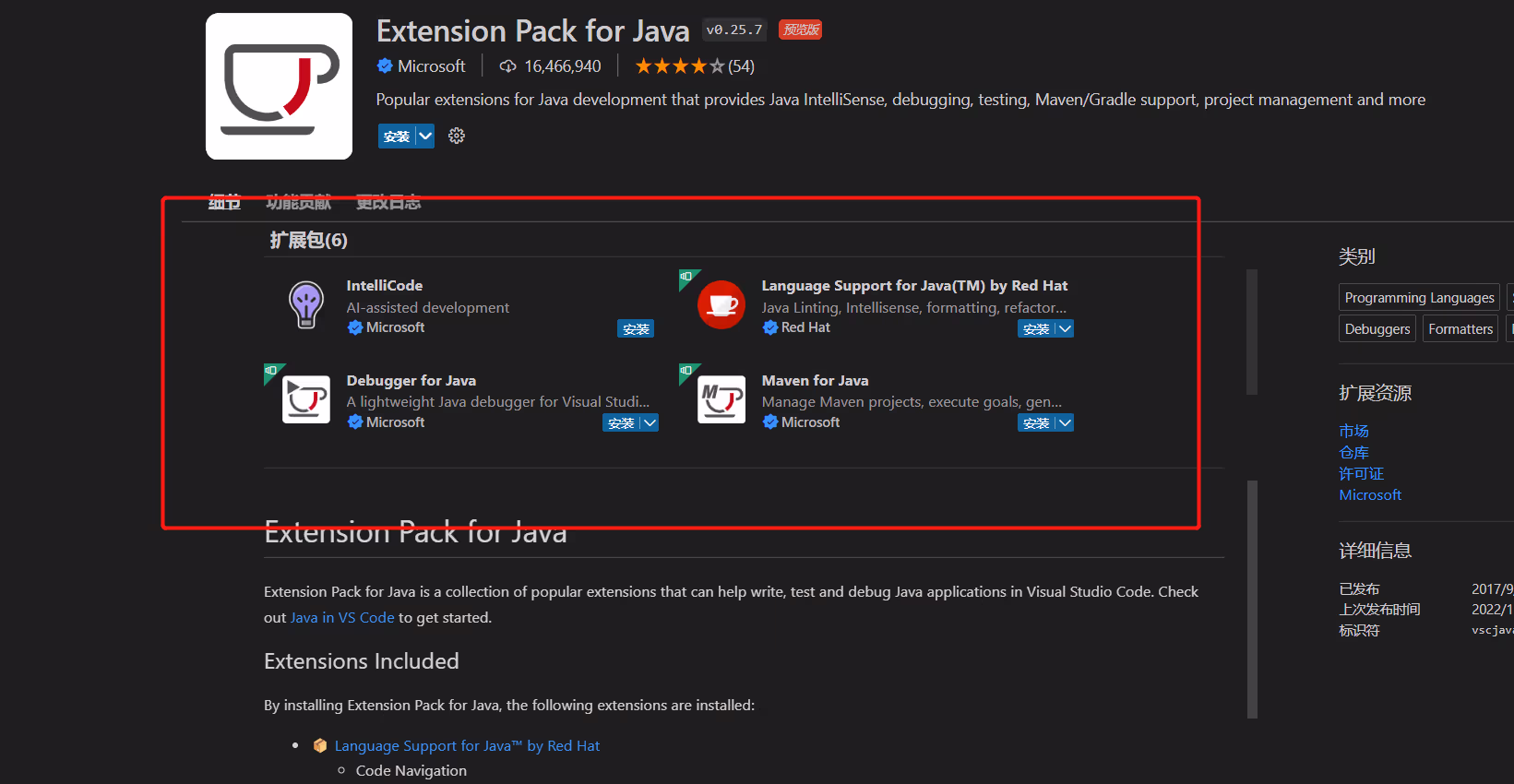The image size is (1514, 784).
Task: Click the Microsoft publisher name in header
Action: click(x=431, y=66)
